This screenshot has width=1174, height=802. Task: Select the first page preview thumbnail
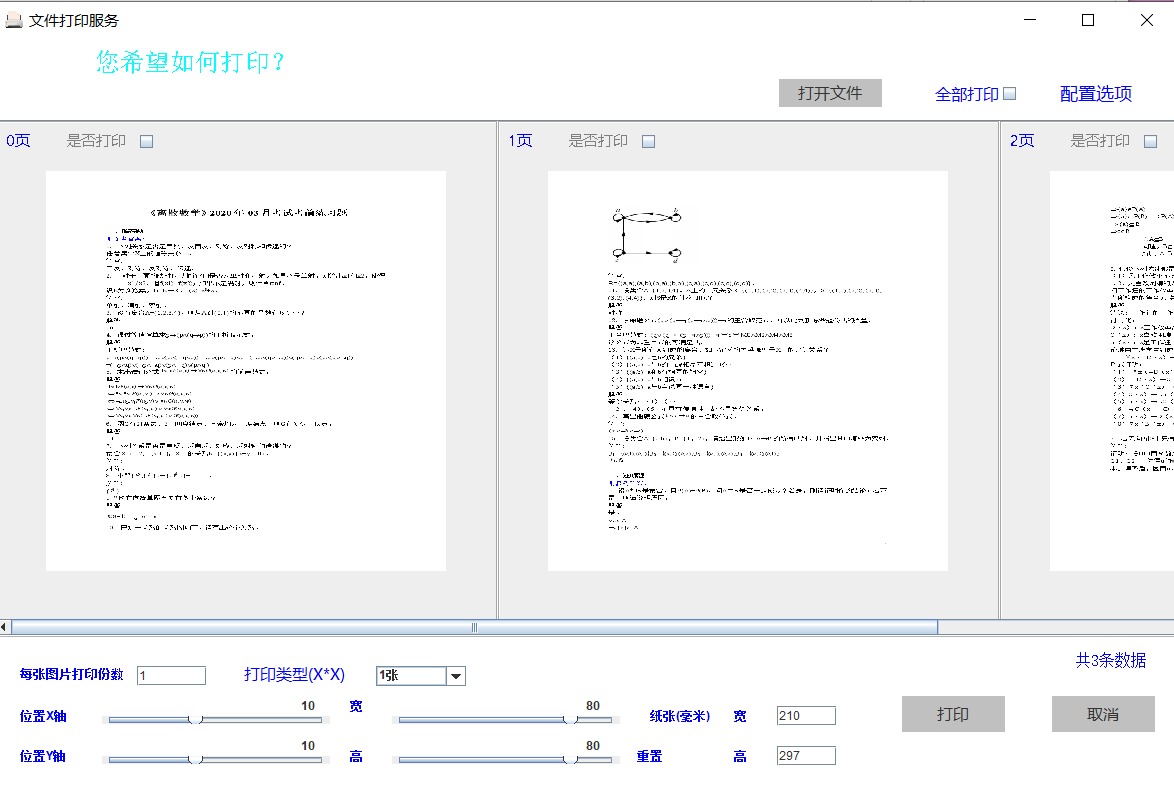(245, 370)
